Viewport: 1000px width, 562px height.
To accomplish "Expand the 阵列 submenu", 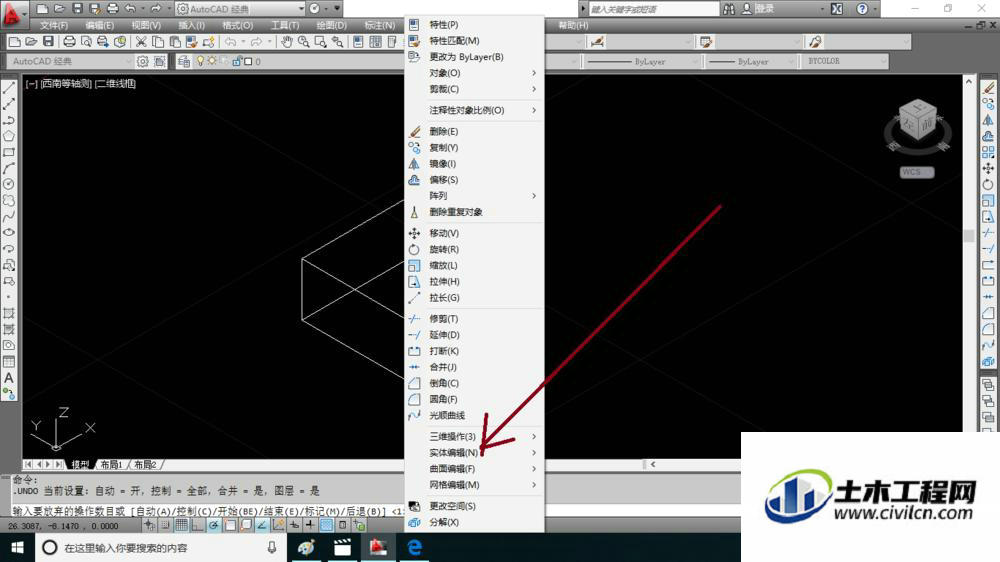I will click(474, 196).
